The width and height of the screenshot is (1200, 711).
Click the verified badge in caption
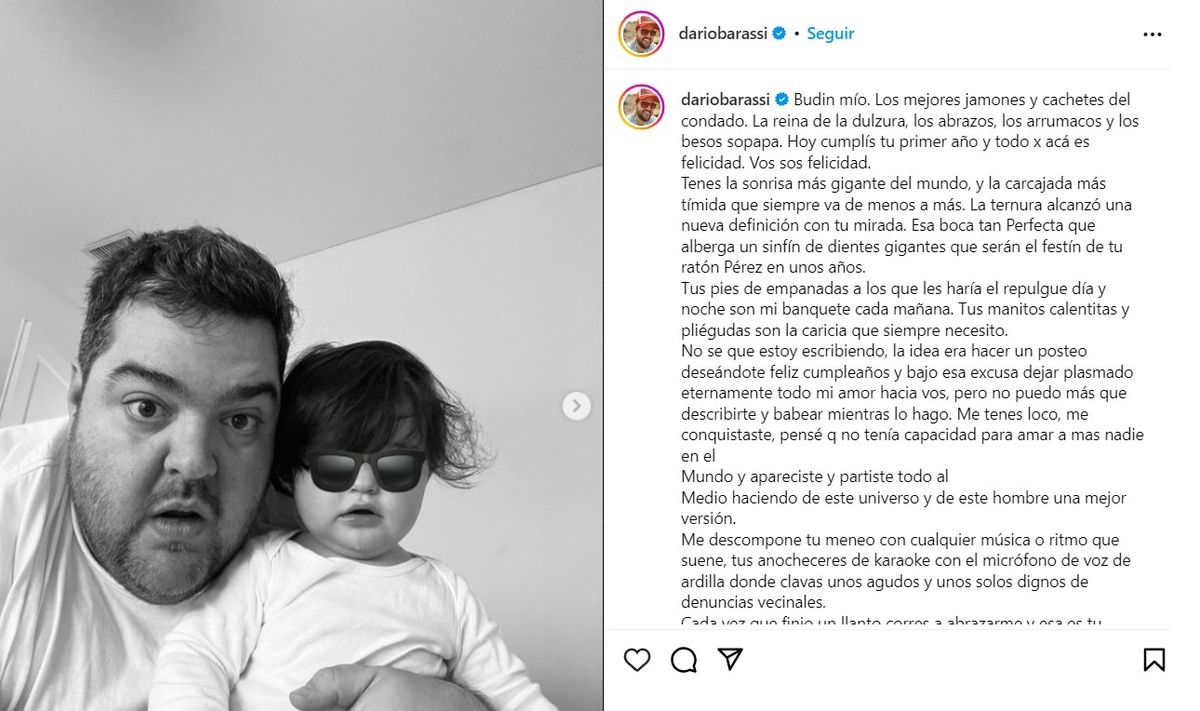tap(780, 100)
